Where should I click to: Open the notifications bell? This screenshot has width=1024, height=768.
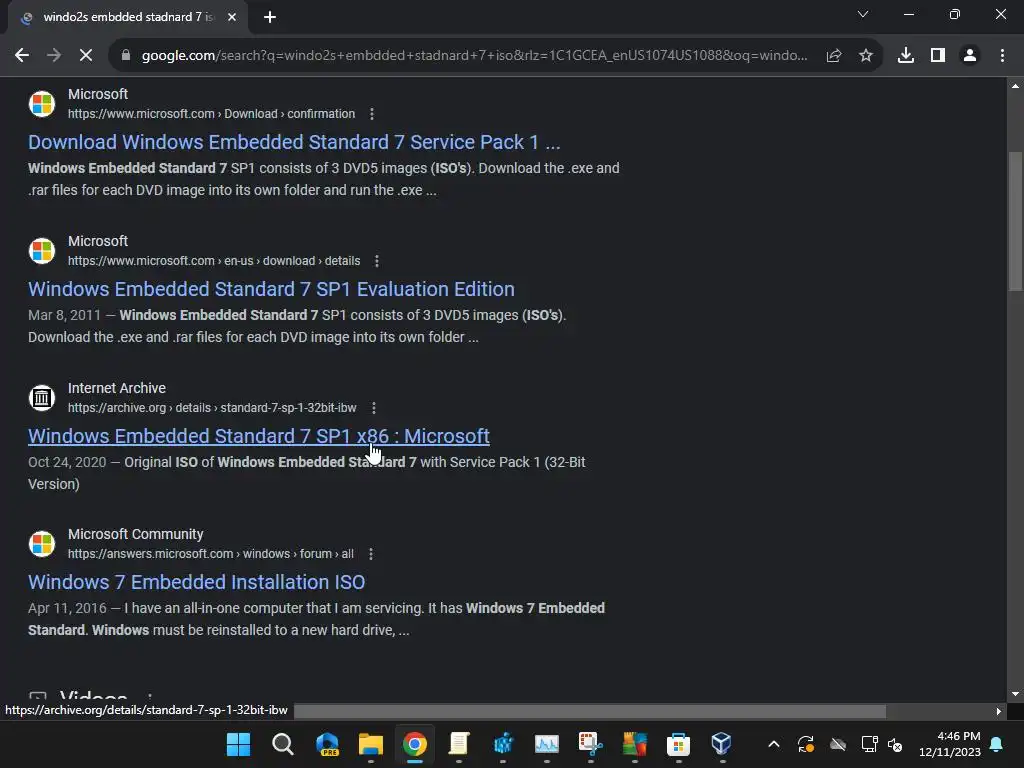(997, 744)
